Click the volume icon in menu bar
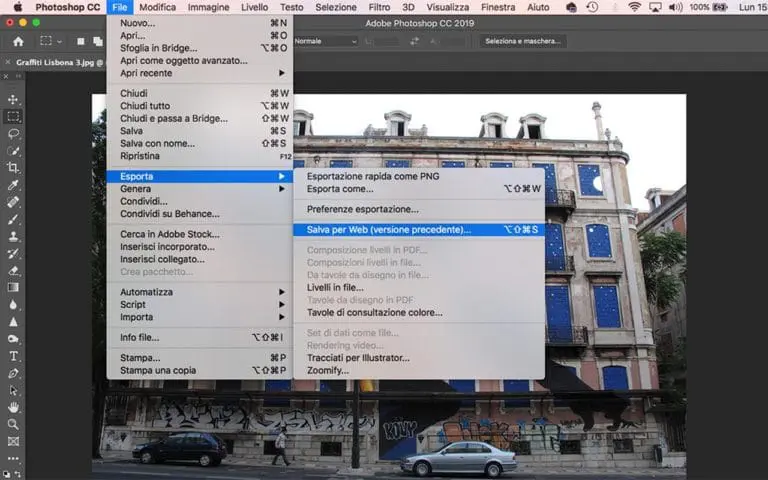Viewport: 768px width, 480px height. click(675, 7)
